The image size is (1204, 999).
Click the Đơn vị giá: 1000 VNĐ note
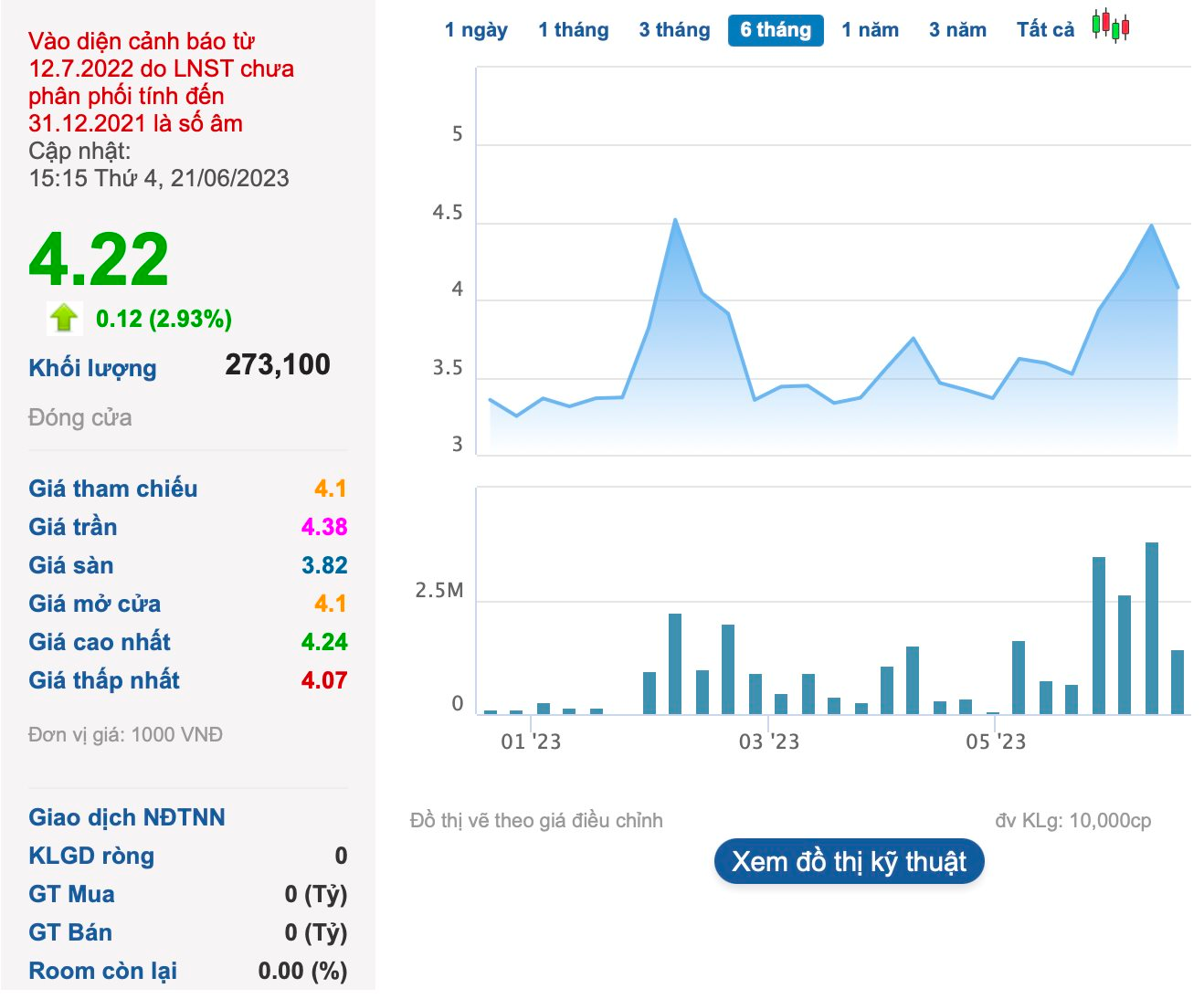click(125, 735)
